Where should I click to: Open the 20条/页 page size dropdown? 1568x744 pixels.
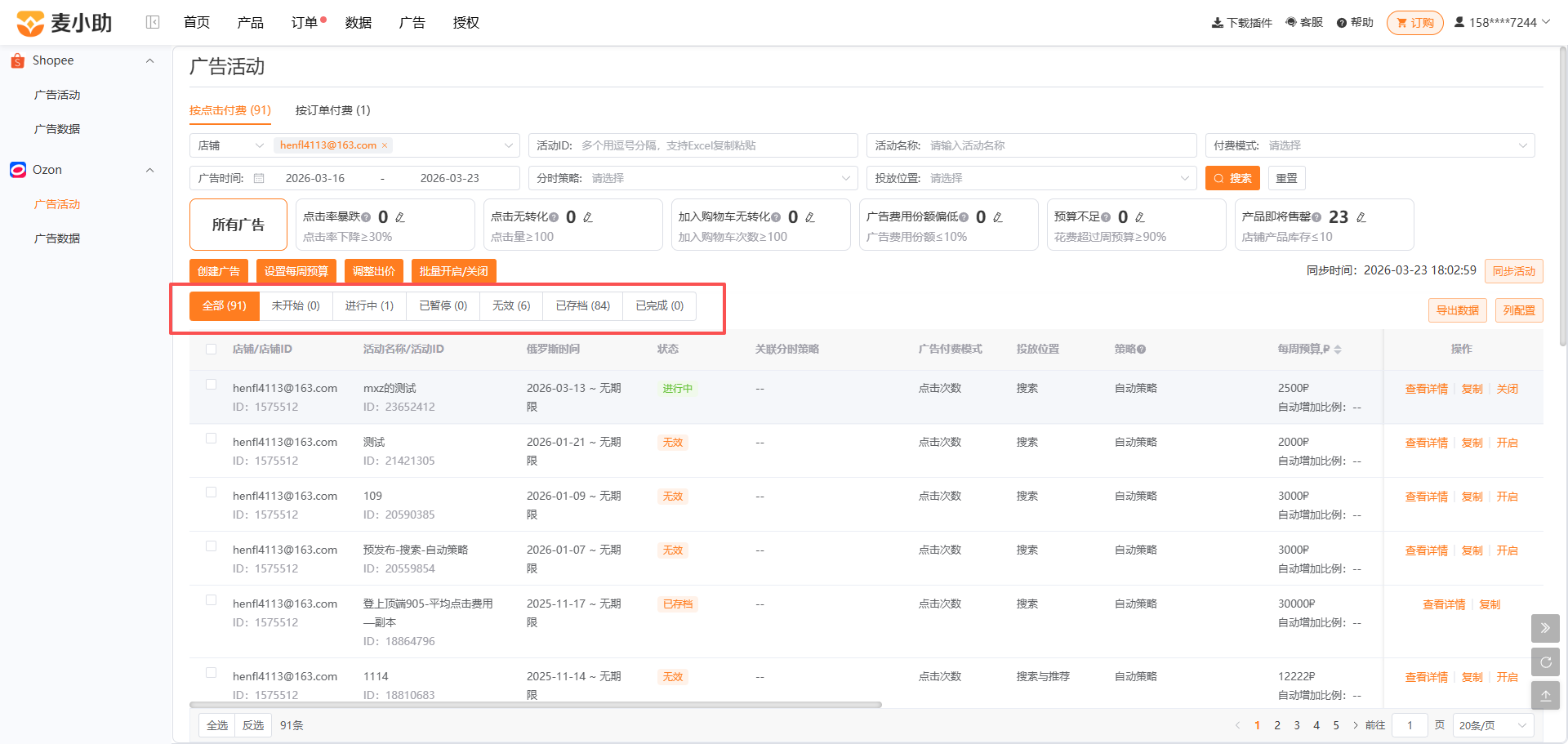[x=1494, y=725]
